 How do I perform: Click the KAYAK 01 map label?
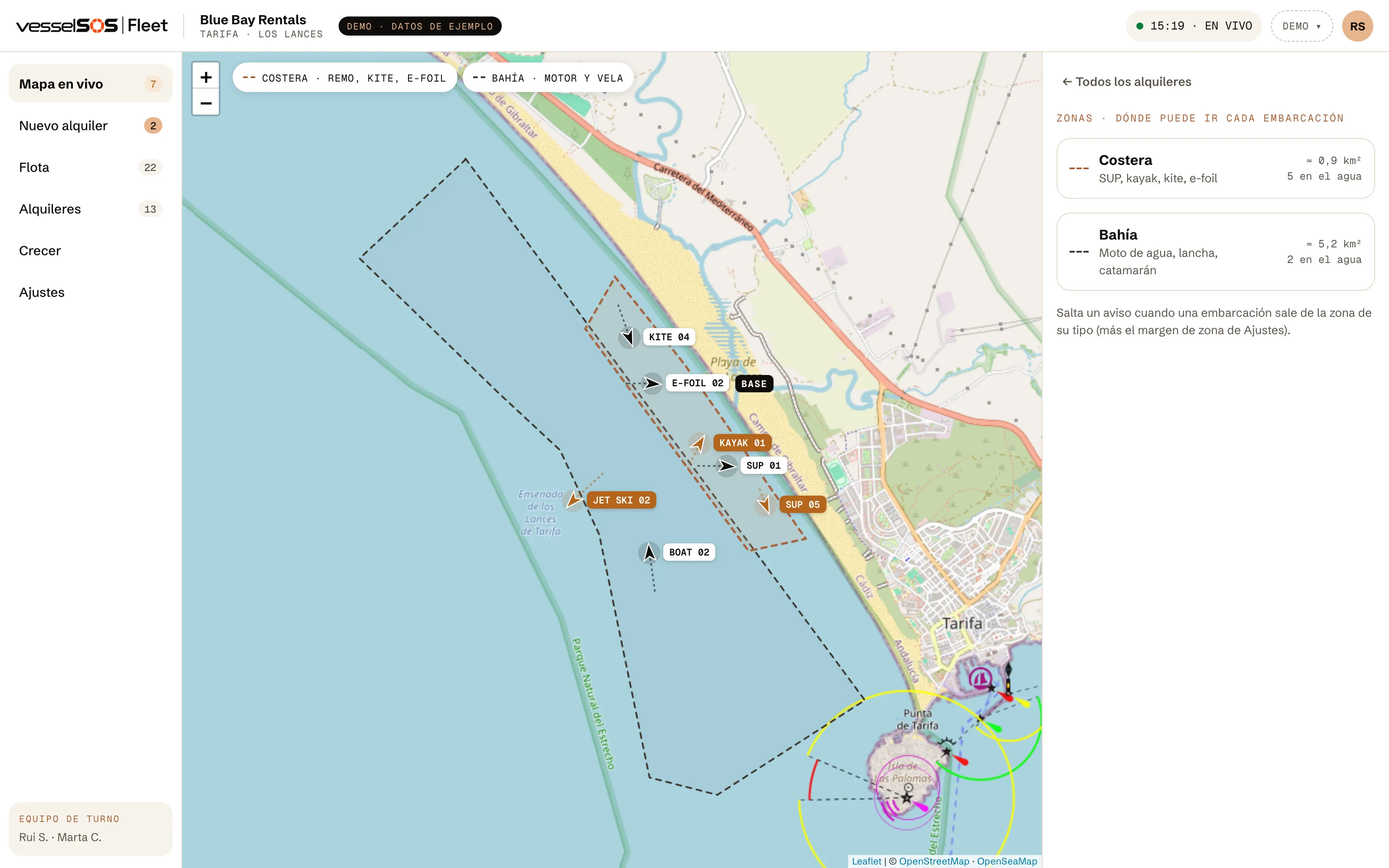coord(742,443)
